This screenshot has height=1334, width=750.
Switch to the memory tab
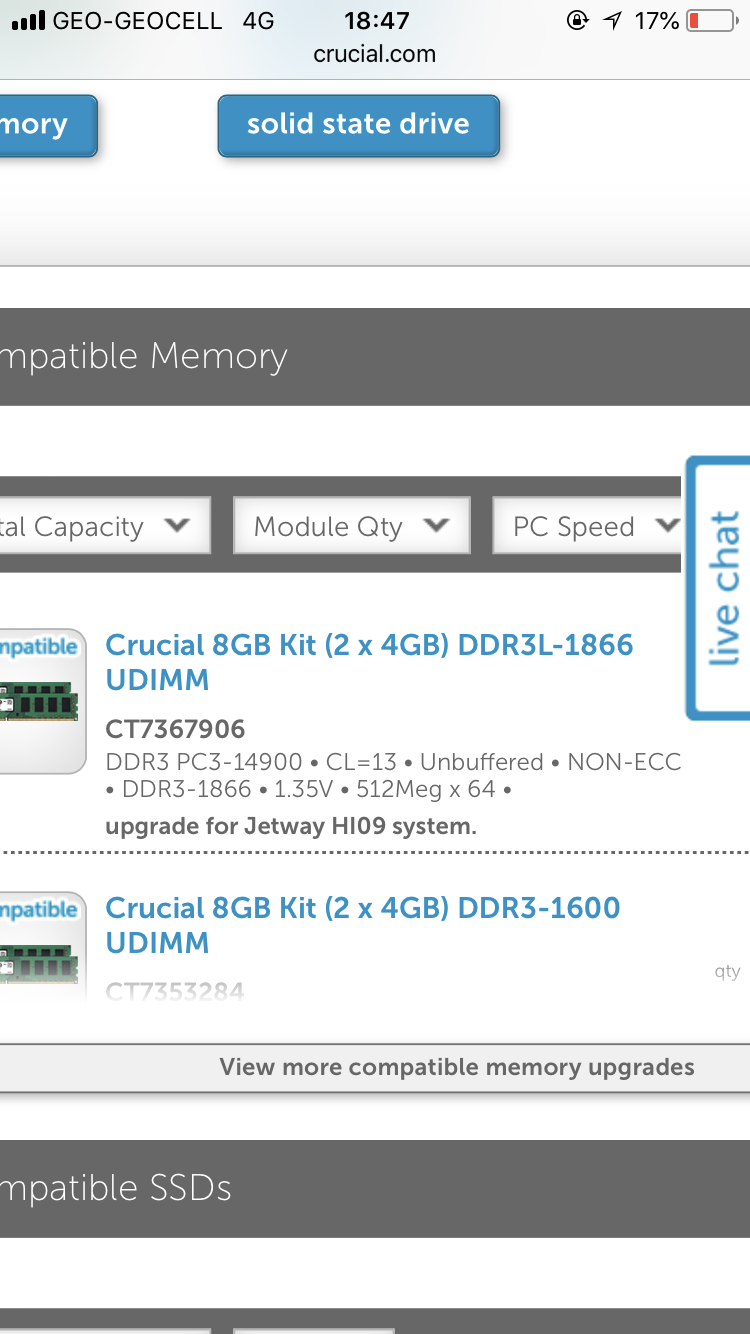click(x=45, y=125)
